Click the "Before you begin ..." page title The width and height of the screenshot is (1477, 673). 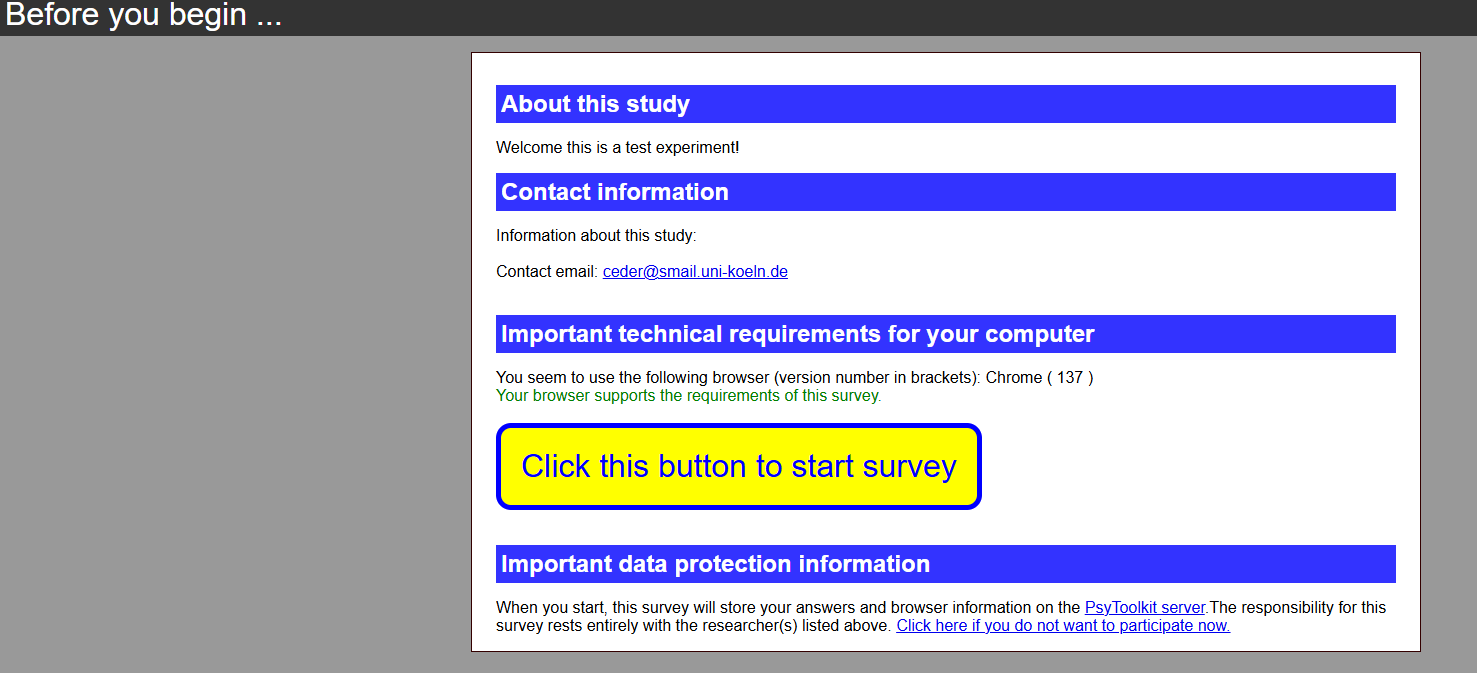[x=144, y=17]
